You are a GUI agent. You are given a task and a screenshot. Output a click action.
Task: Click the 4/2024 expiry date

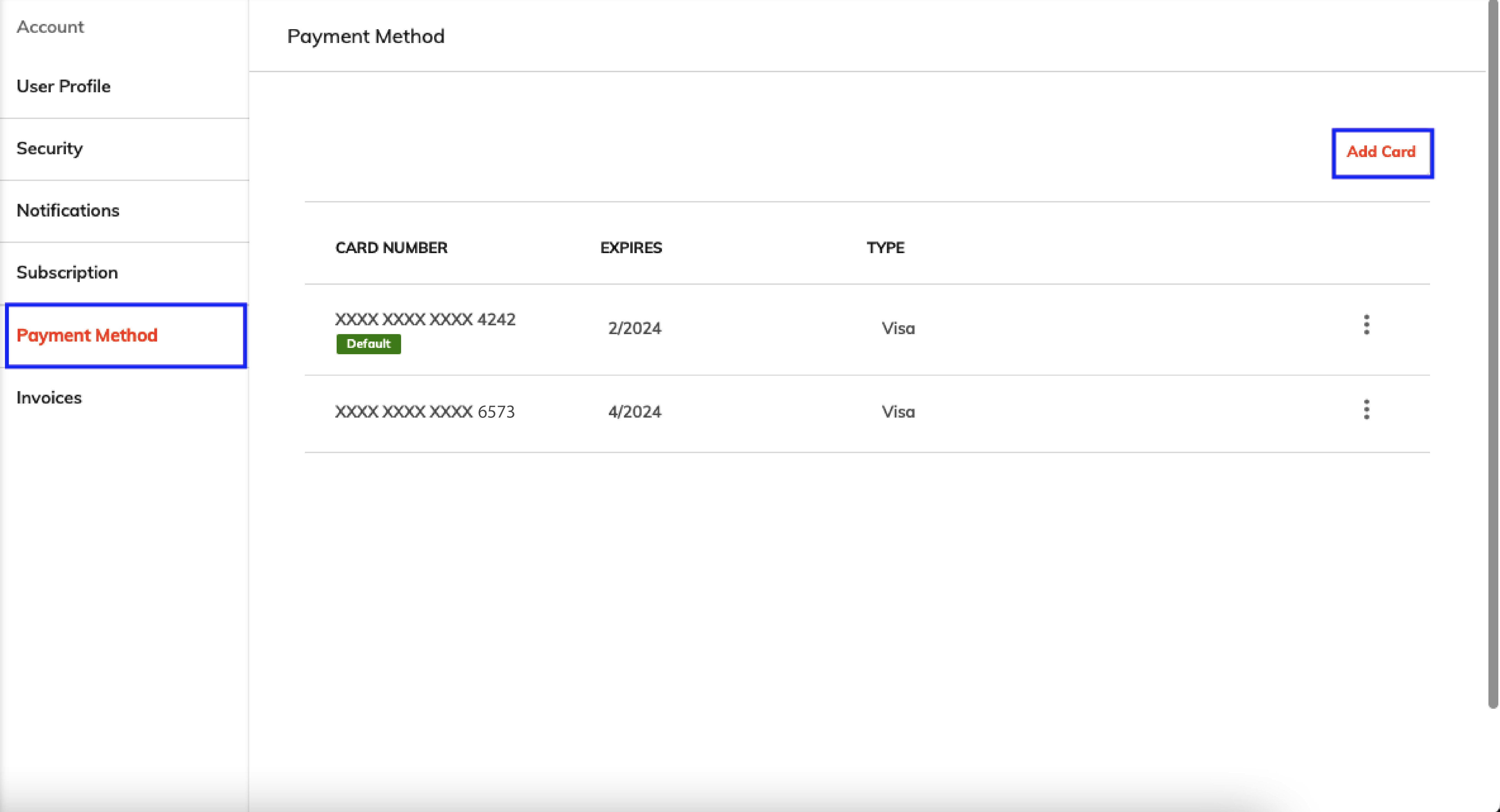[x=635, y=412]
